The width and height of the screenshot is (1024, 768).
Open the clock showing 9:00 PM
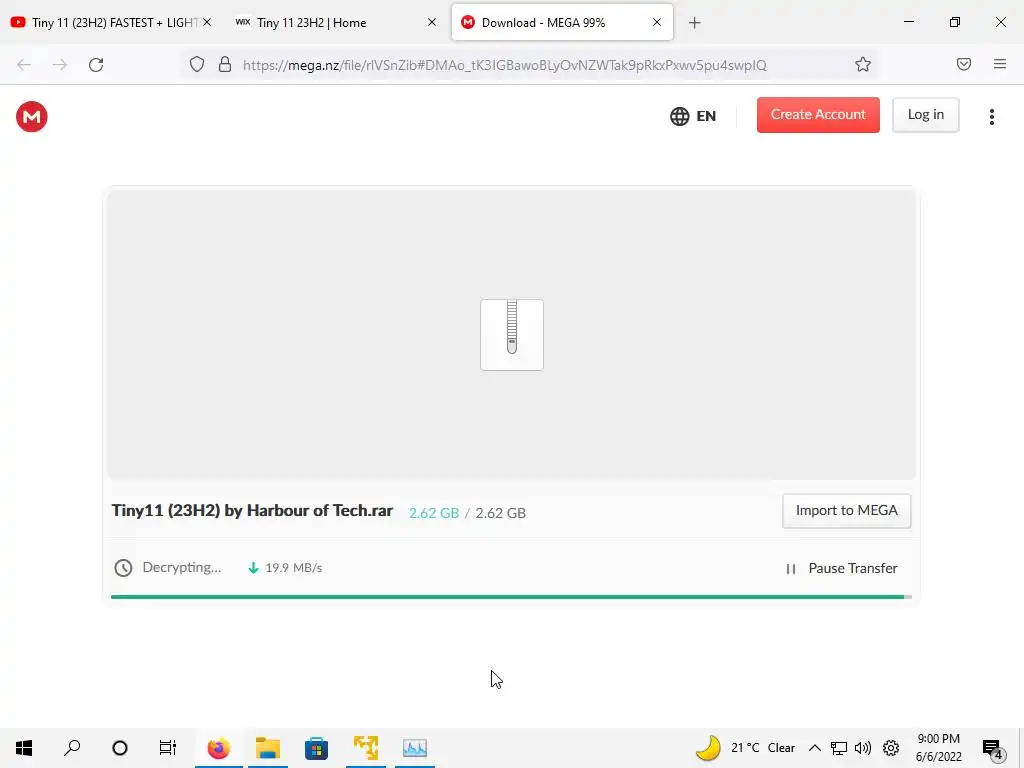(x=938, y=748)
